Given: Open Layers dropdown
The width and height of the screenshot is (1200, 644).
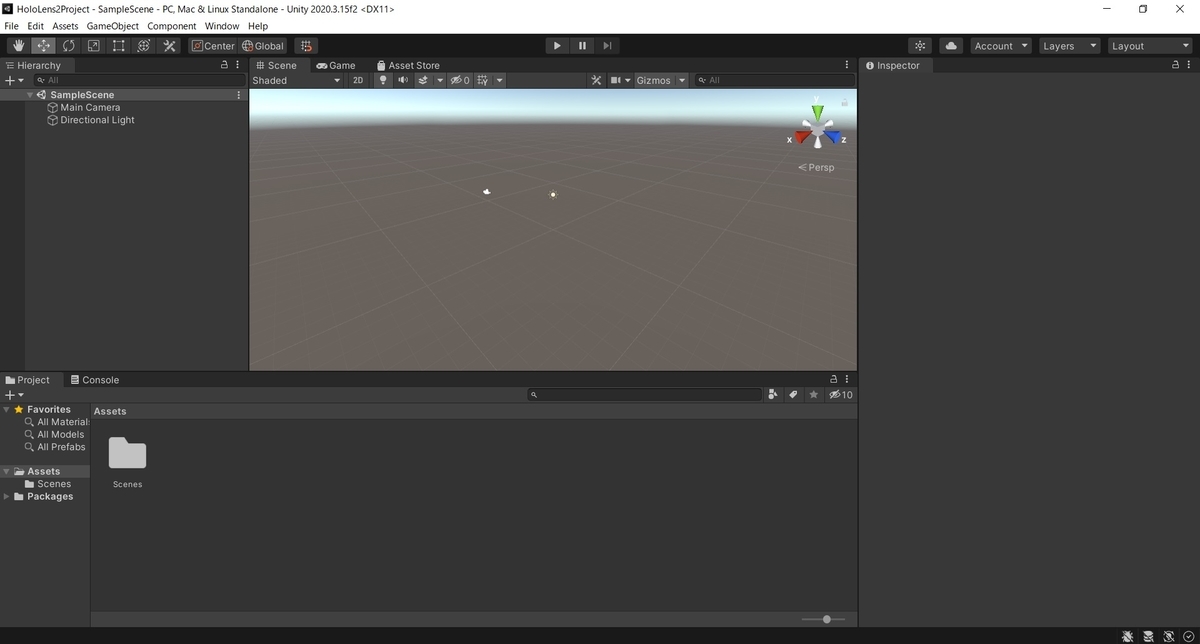Looking at the screenshot, I should 1069,46.
